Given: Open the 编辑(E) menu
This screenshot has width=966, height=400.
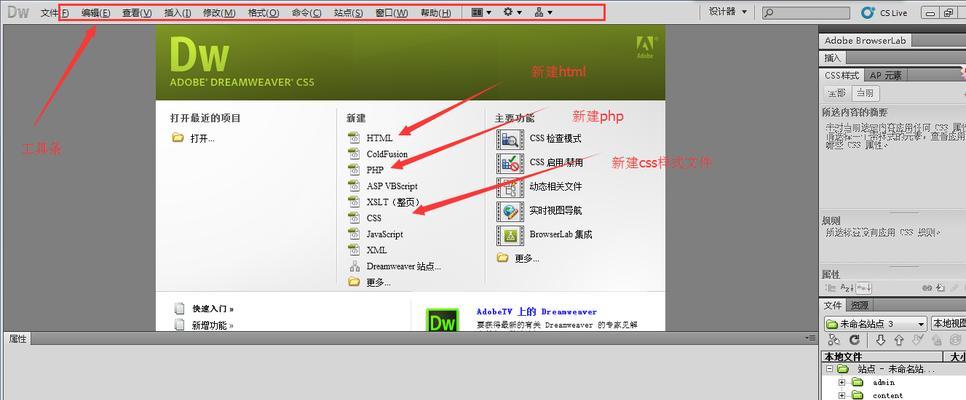Looking at the screenshot, I should tap(95, 12).
